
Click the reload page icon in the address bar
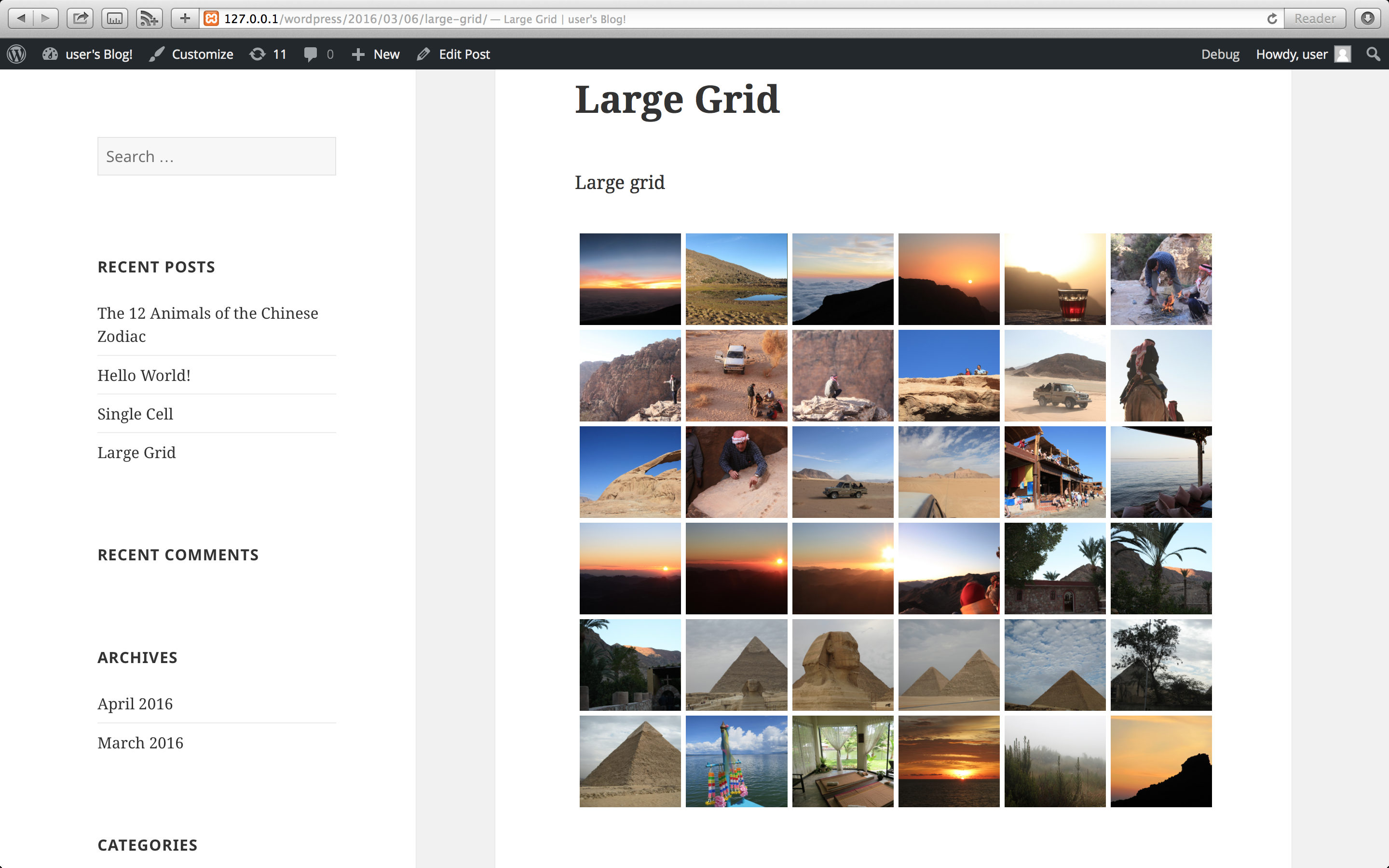[x=1272, y=19]
